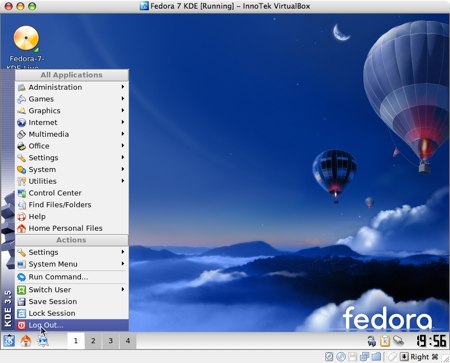The image size is (450, 363).
Task: Click the third panel launcher icon beside Home
Action: coord(43,341)
